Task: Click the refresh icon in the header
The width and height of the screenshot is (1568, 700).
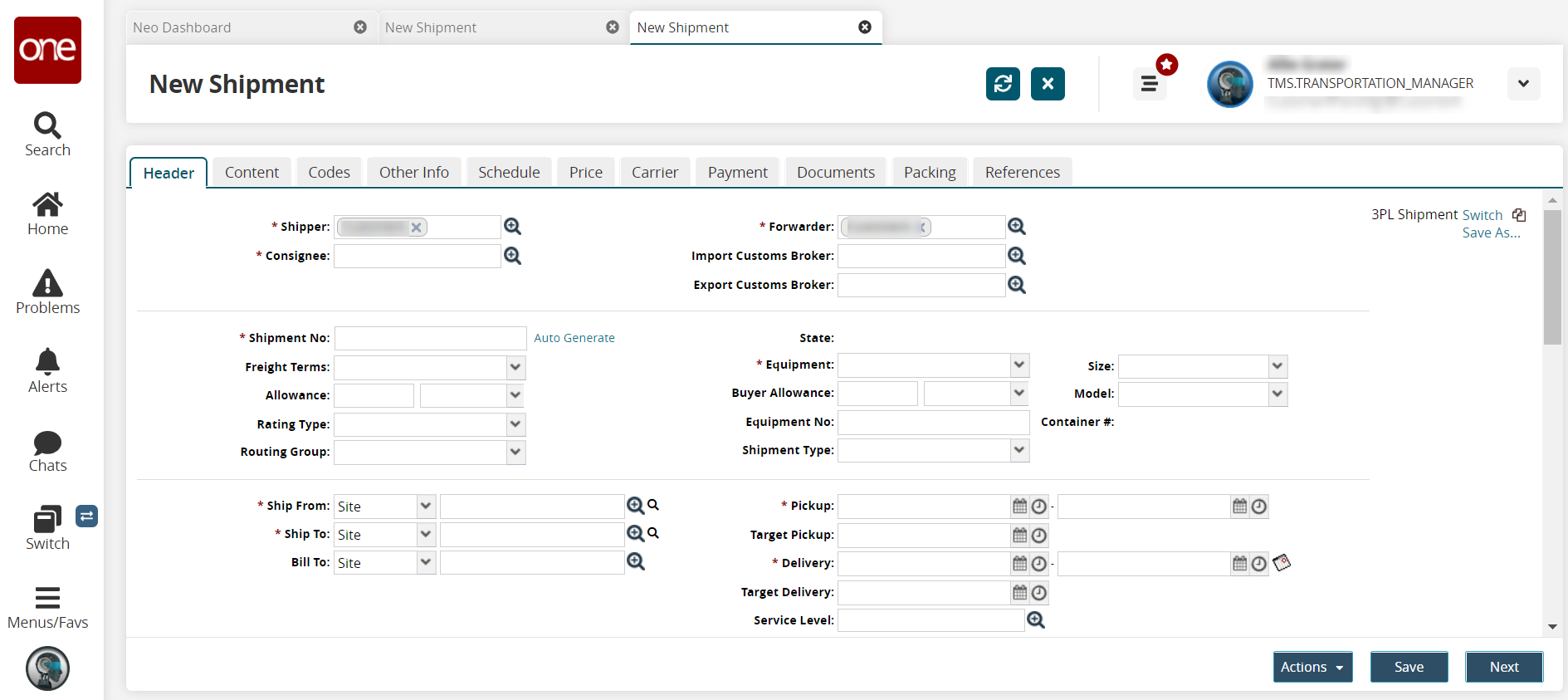Action: point(1003,84)
